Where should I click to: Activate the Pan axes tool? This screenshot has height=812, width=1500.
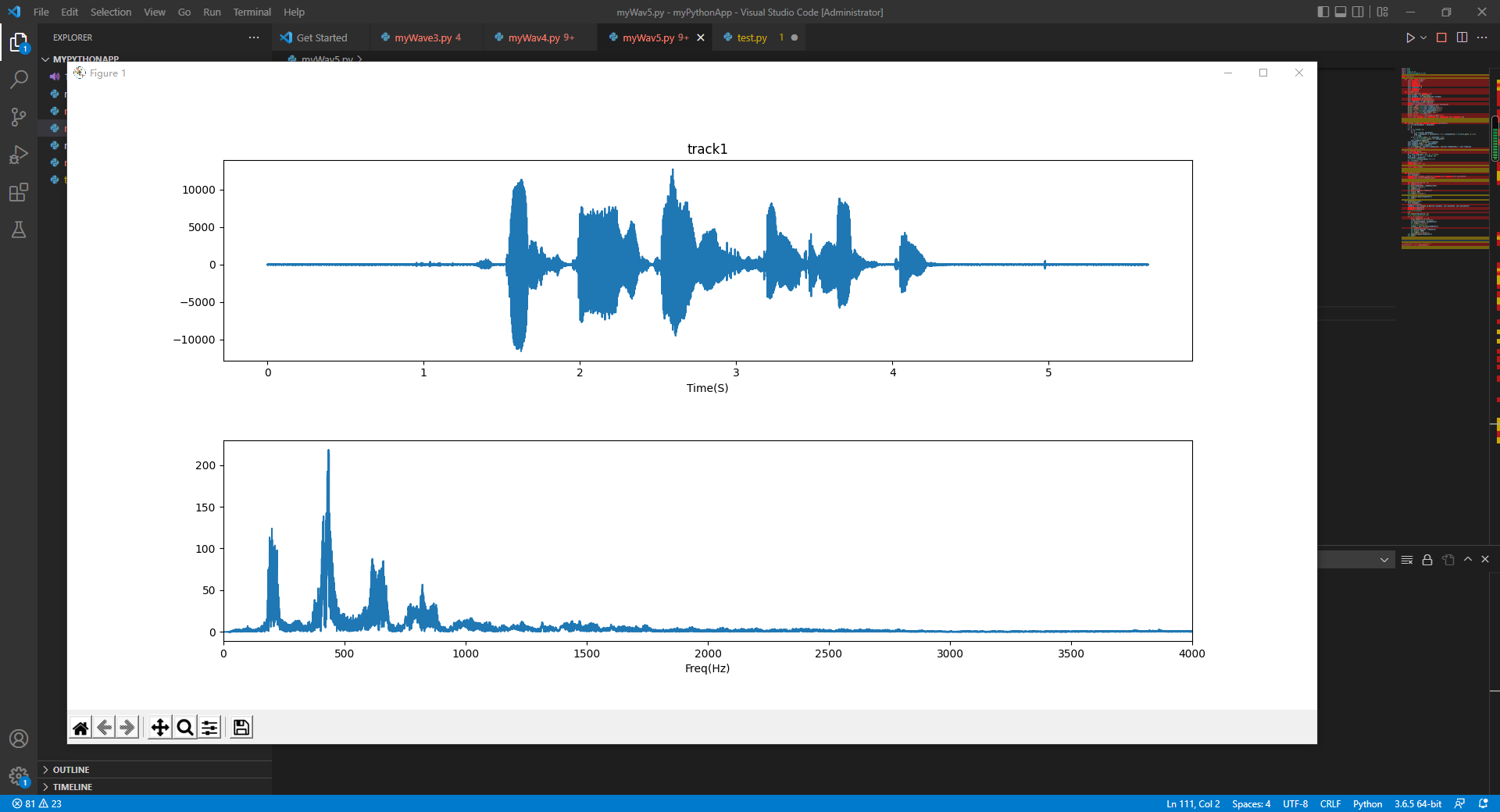pos(160,728)
